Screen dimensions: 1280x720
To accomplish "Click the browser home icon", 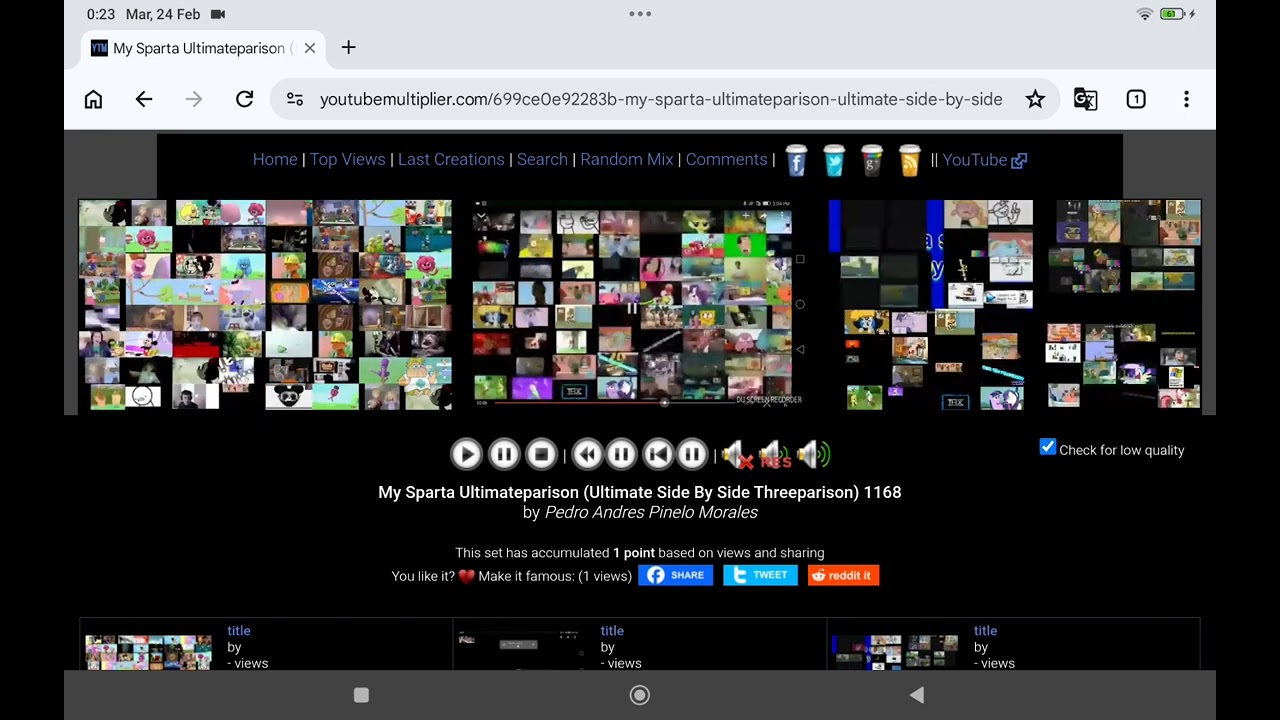I will point(93,99).
